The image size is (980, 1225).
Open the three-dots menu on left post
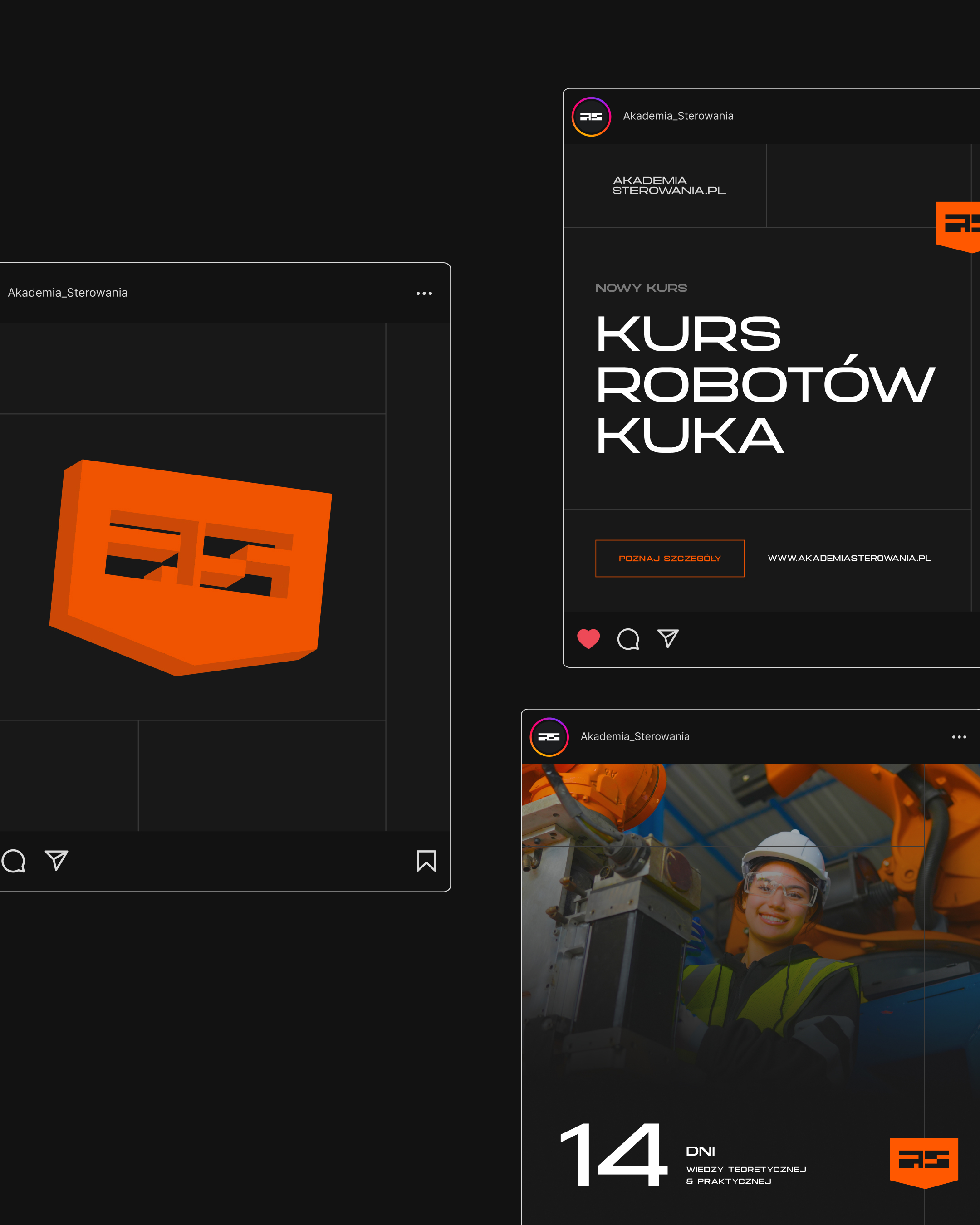(424, 293)
